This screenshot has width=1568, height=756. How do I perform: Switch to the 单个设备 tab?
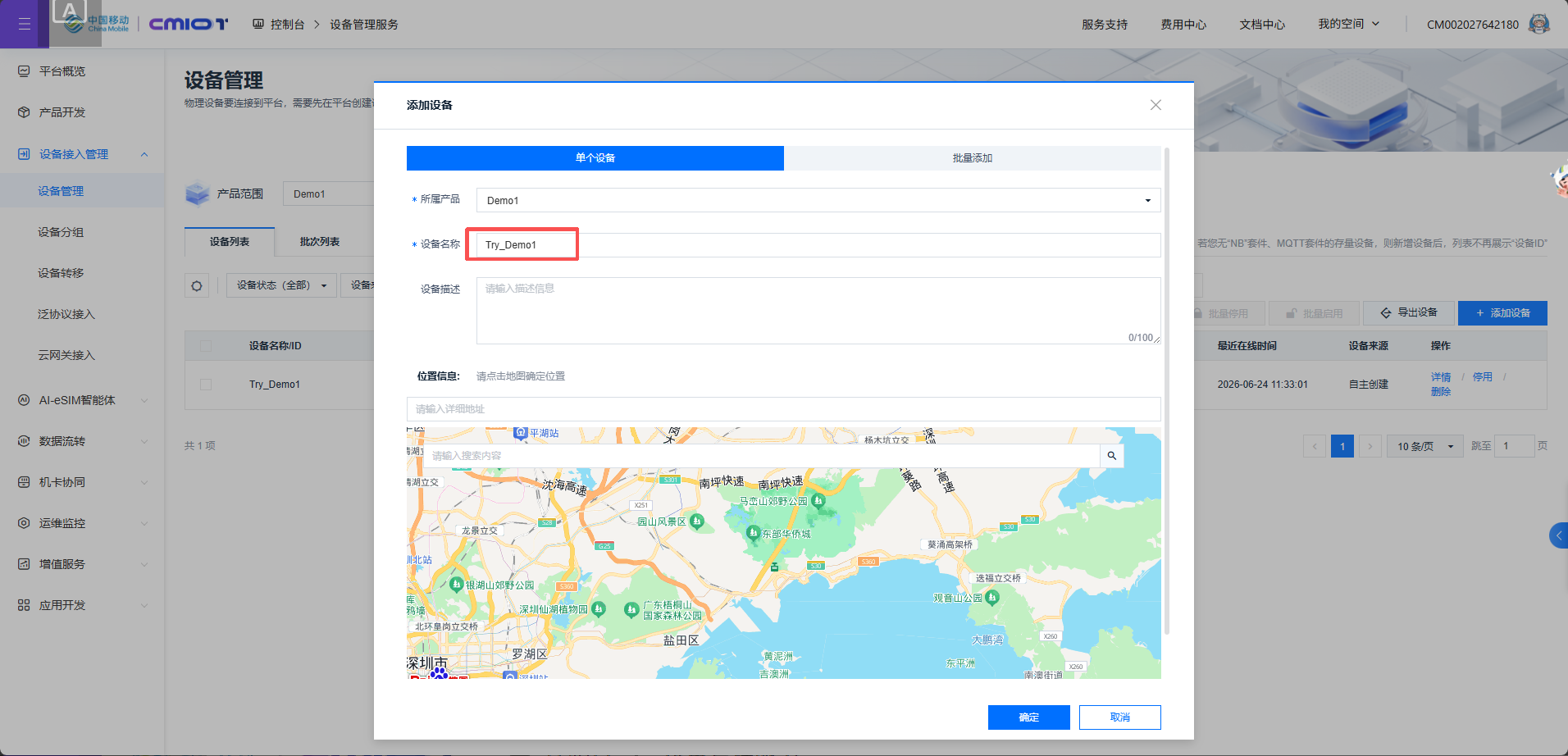595,158
